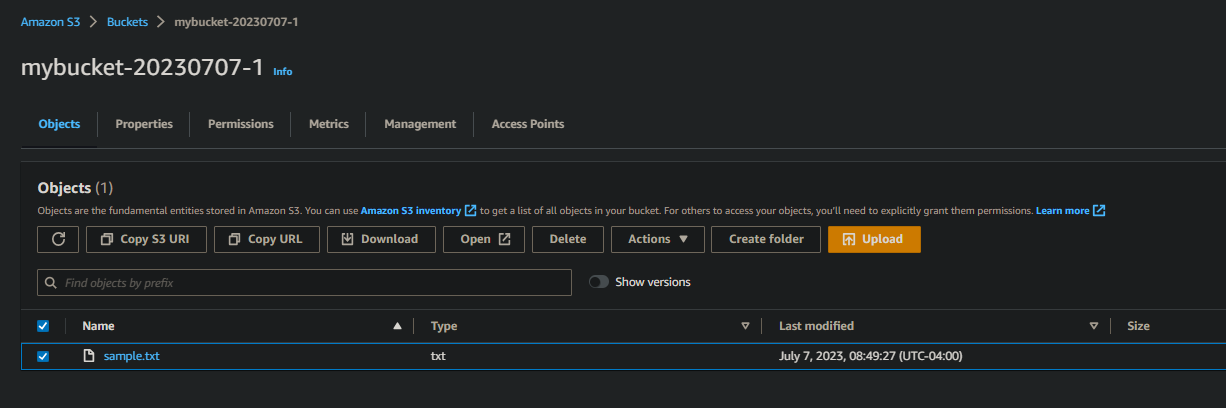Go to Buckets breadcrumb link

[x=127, y=22]
